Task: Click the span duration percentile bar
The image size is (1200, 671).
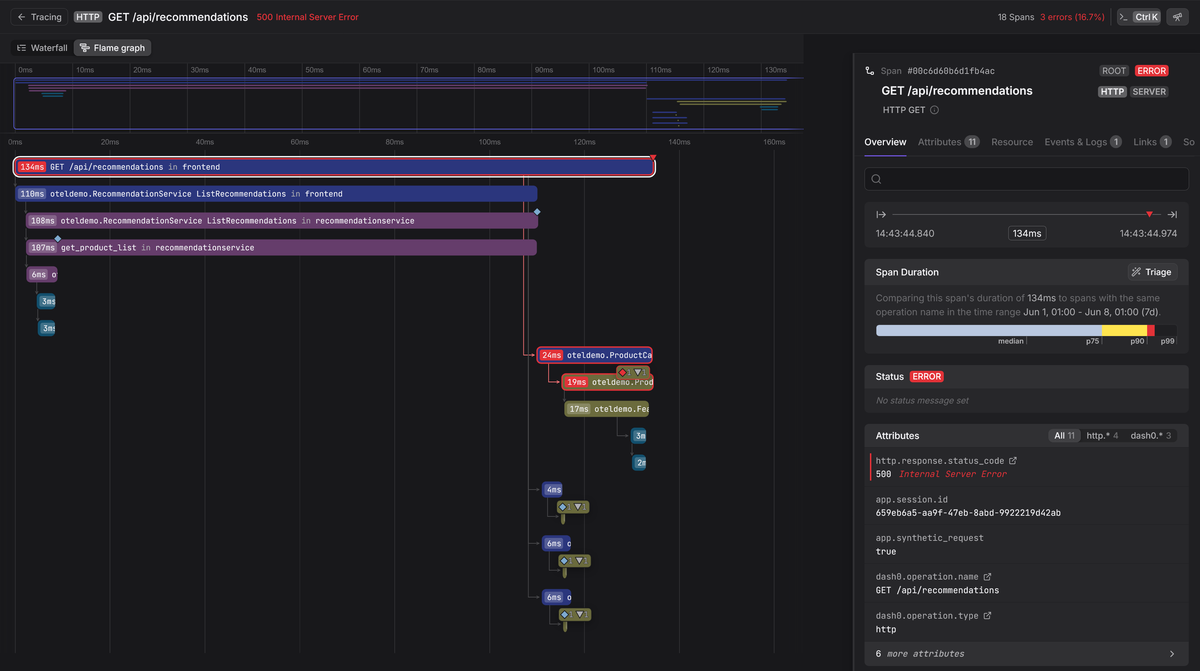Action: tap(1026, 330)
